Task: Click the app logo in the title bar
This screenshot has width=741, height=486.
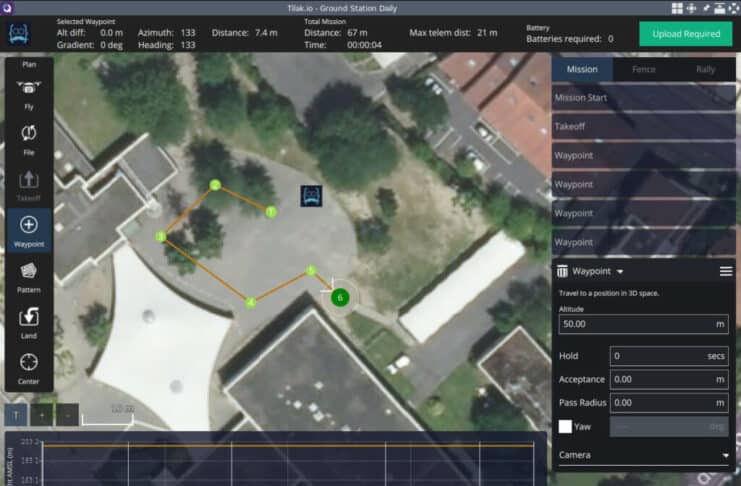Action: 7,8
